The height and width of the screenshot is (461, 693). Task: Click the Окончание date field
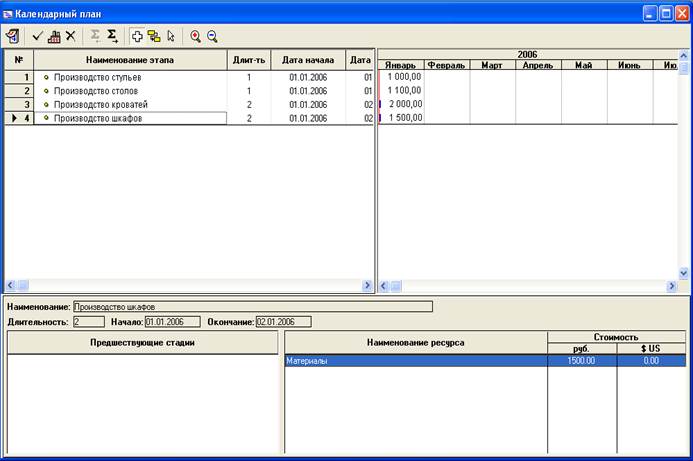284,322
